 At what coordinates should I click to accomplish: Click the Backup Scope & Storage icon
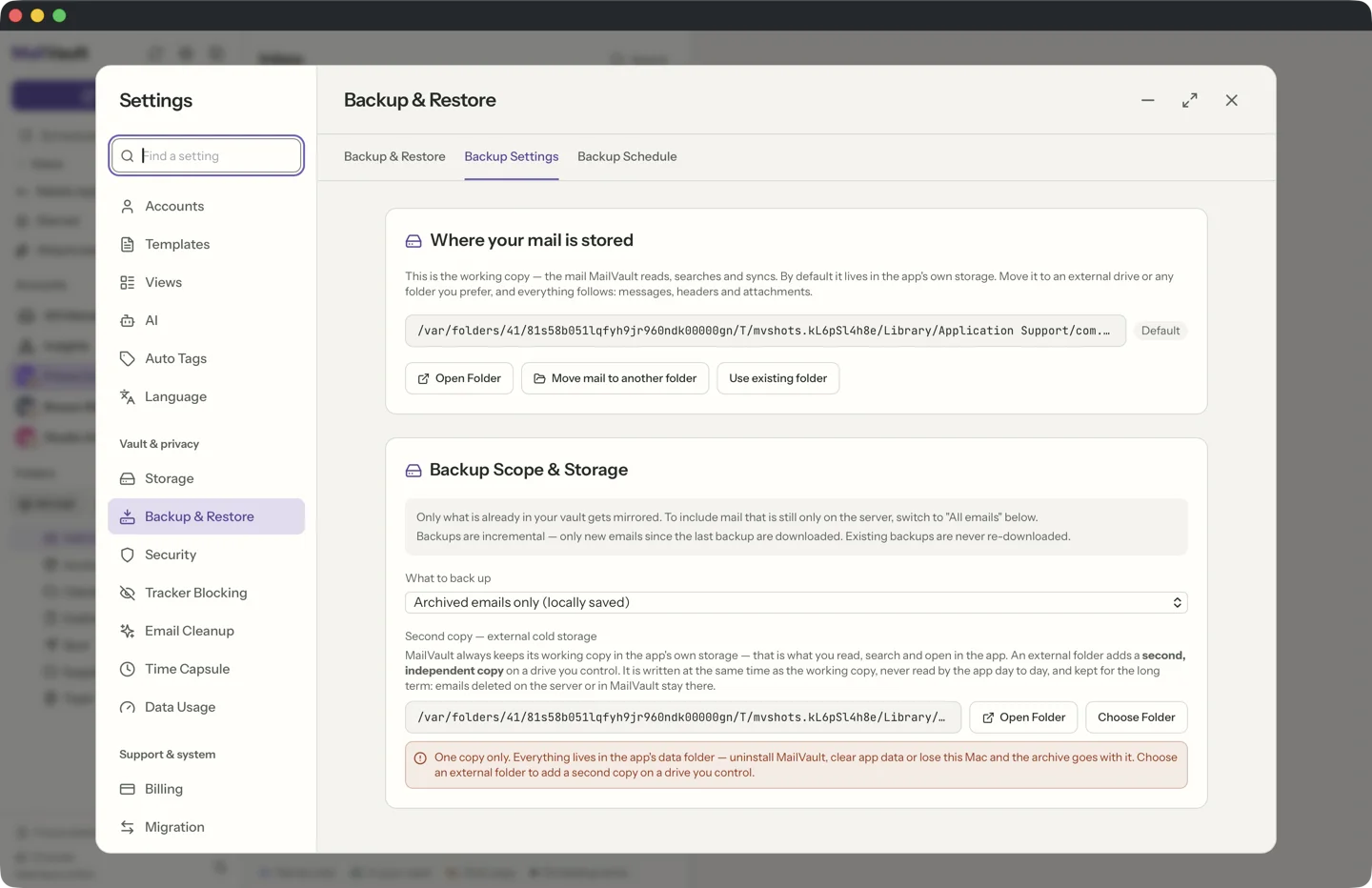tap(414, 471)
